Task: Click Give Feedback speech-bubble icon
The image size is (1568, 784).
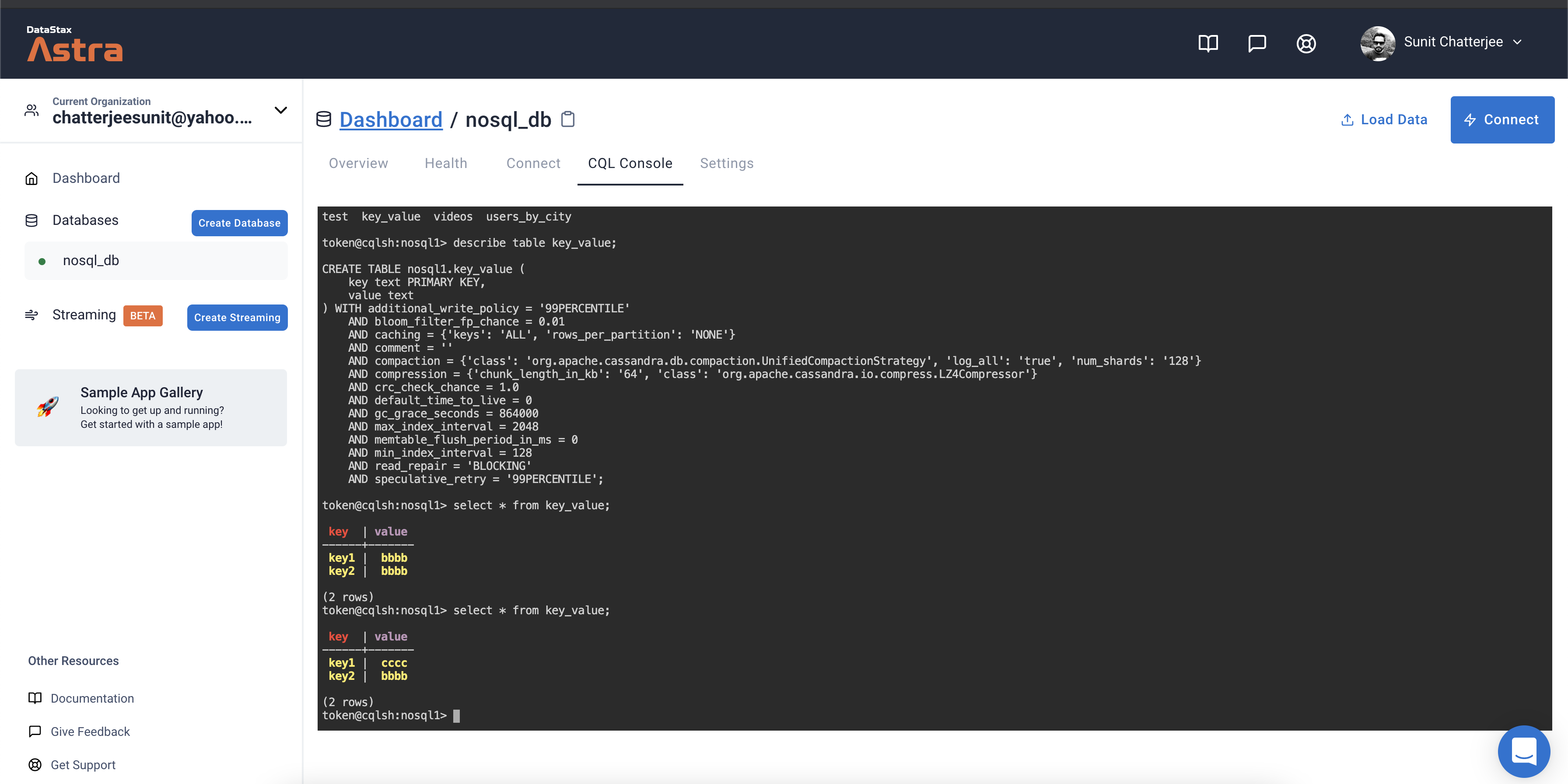Action: (x=35, y=731)
